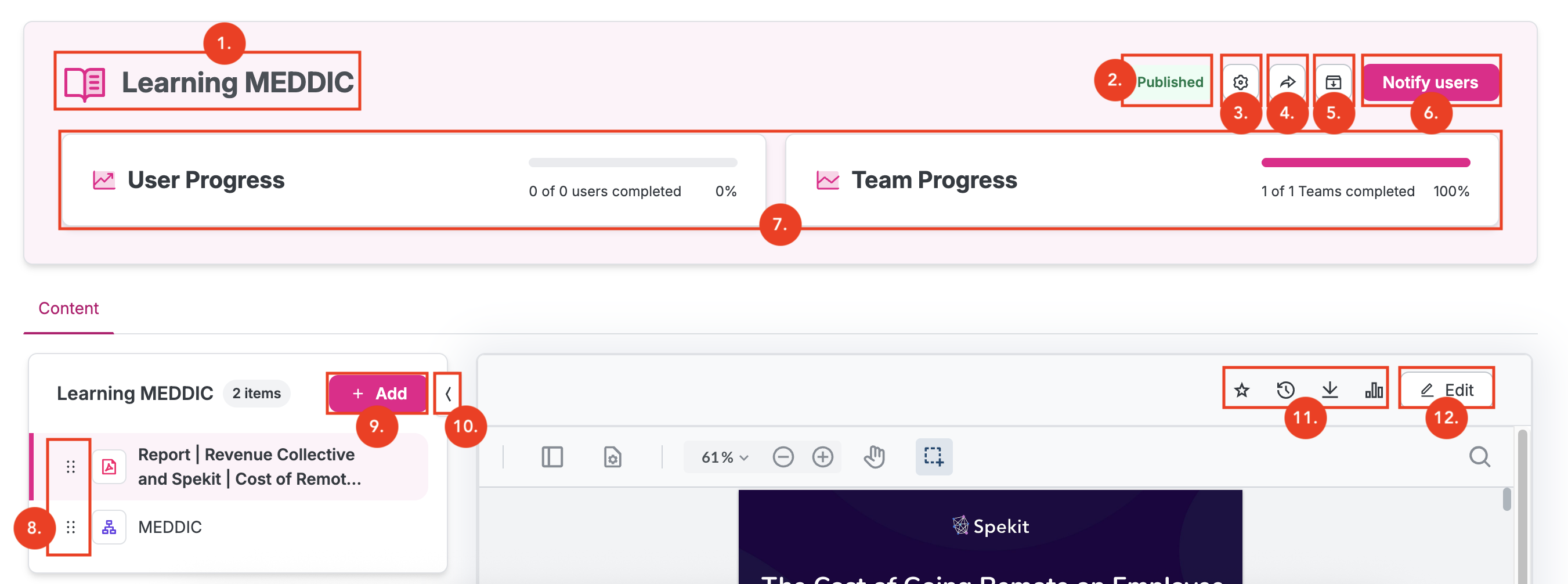Switch to the Content tab
This screenshot has height=584, width=1568.
point(68,308)
